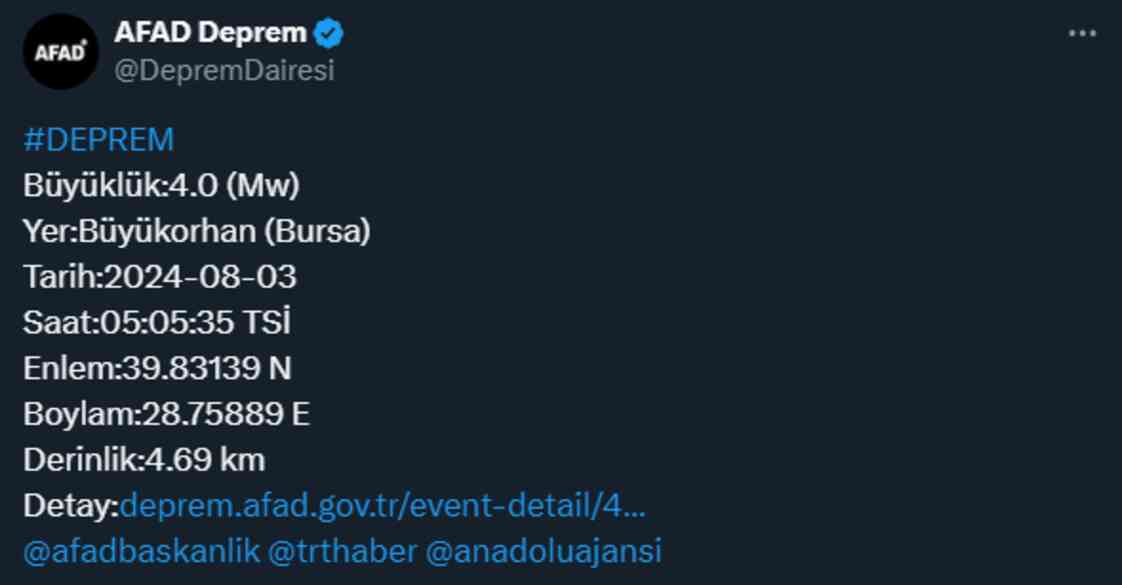Viewport: 1122px width, 585px height.
Task: Click the Boylam:28.75889 E longitude line
Action: [x=166, y=415]
